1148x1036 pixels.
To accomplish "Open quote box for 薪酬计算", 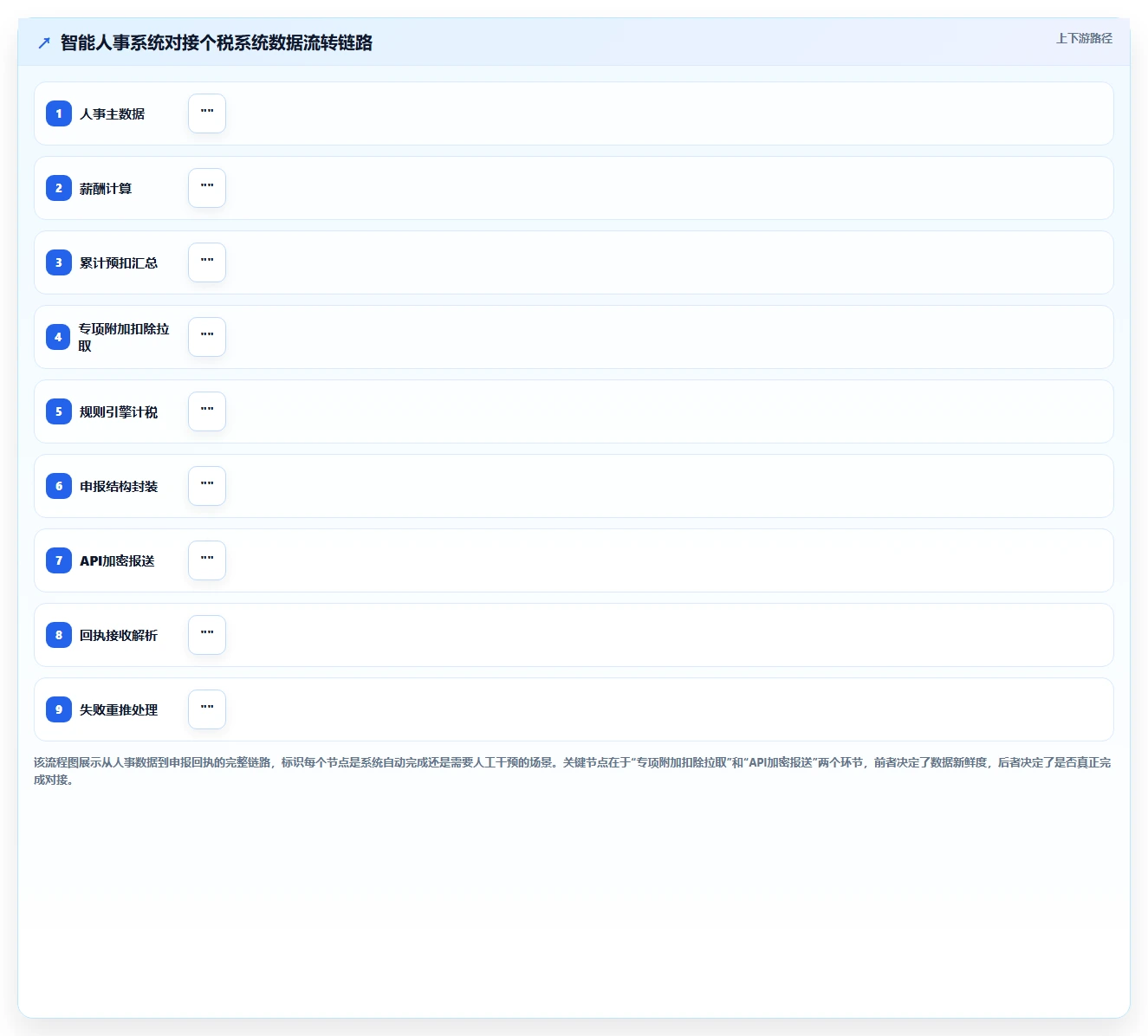I will [207, 188].
